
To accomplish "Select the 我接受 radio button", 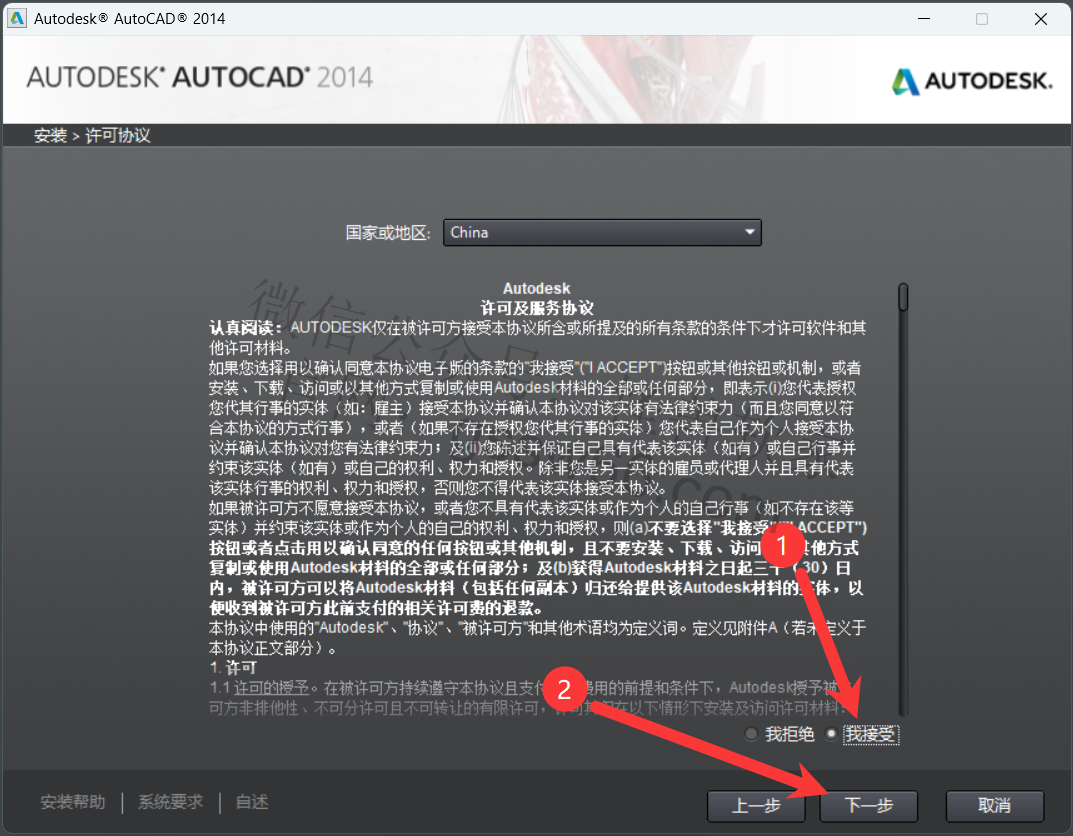I will (831, 735).
